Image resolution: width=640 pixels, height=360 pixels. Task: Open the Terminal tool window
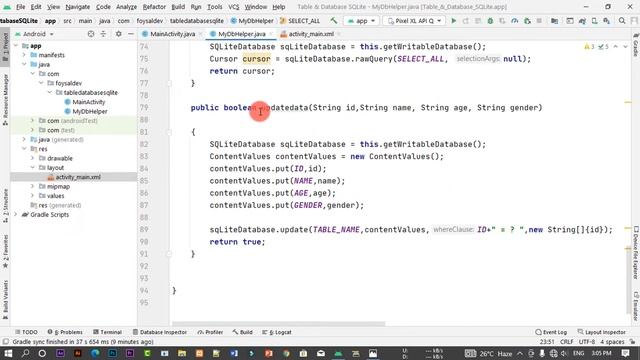coord(107,332)
